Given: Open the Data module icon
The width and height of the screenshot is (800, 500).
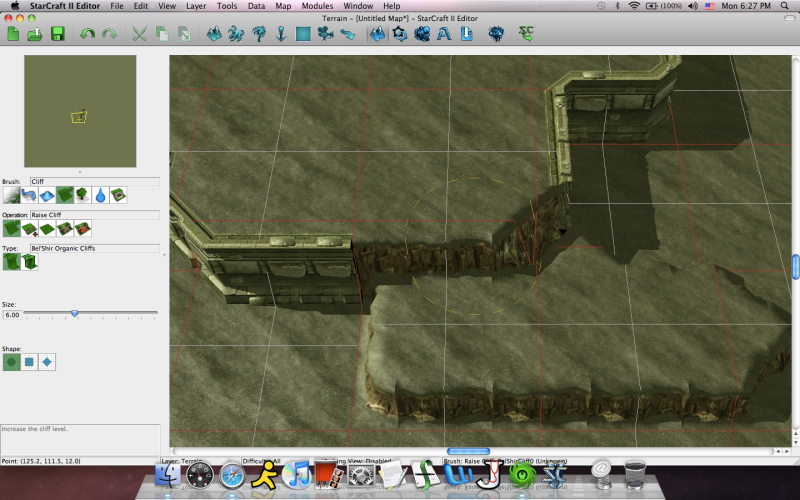Looking at the screenshot, I should [422, 34].
